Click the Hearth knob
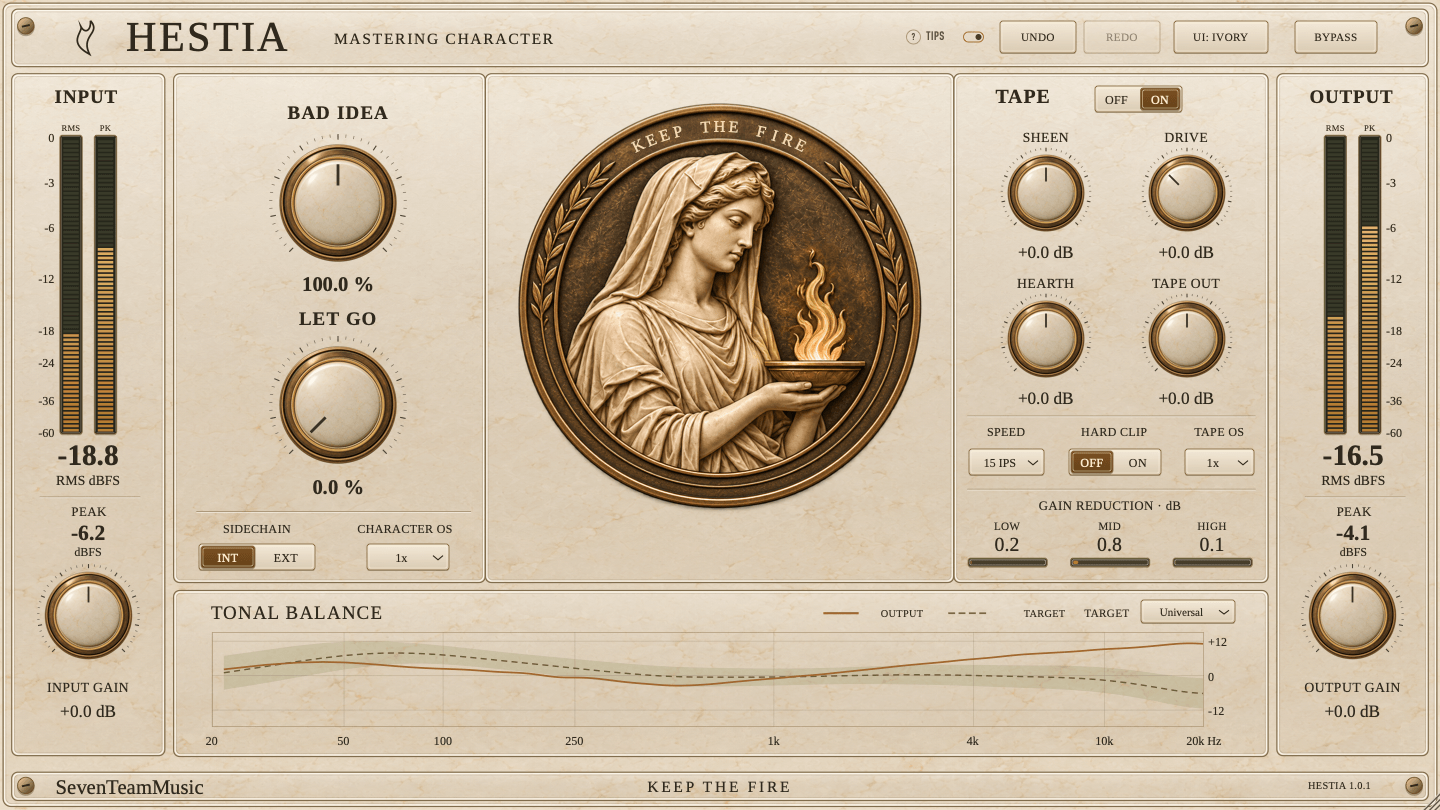The width and height of the screenshot is (1440, 810). (1046, 338)
